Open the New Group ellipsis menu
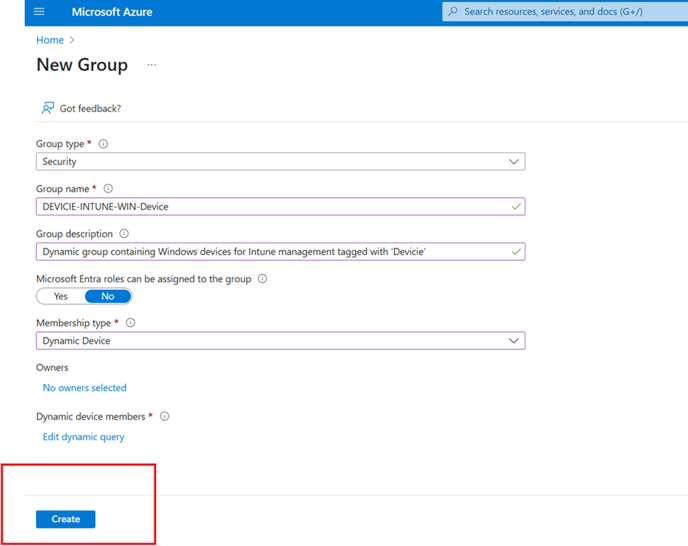 pos(151,65)
